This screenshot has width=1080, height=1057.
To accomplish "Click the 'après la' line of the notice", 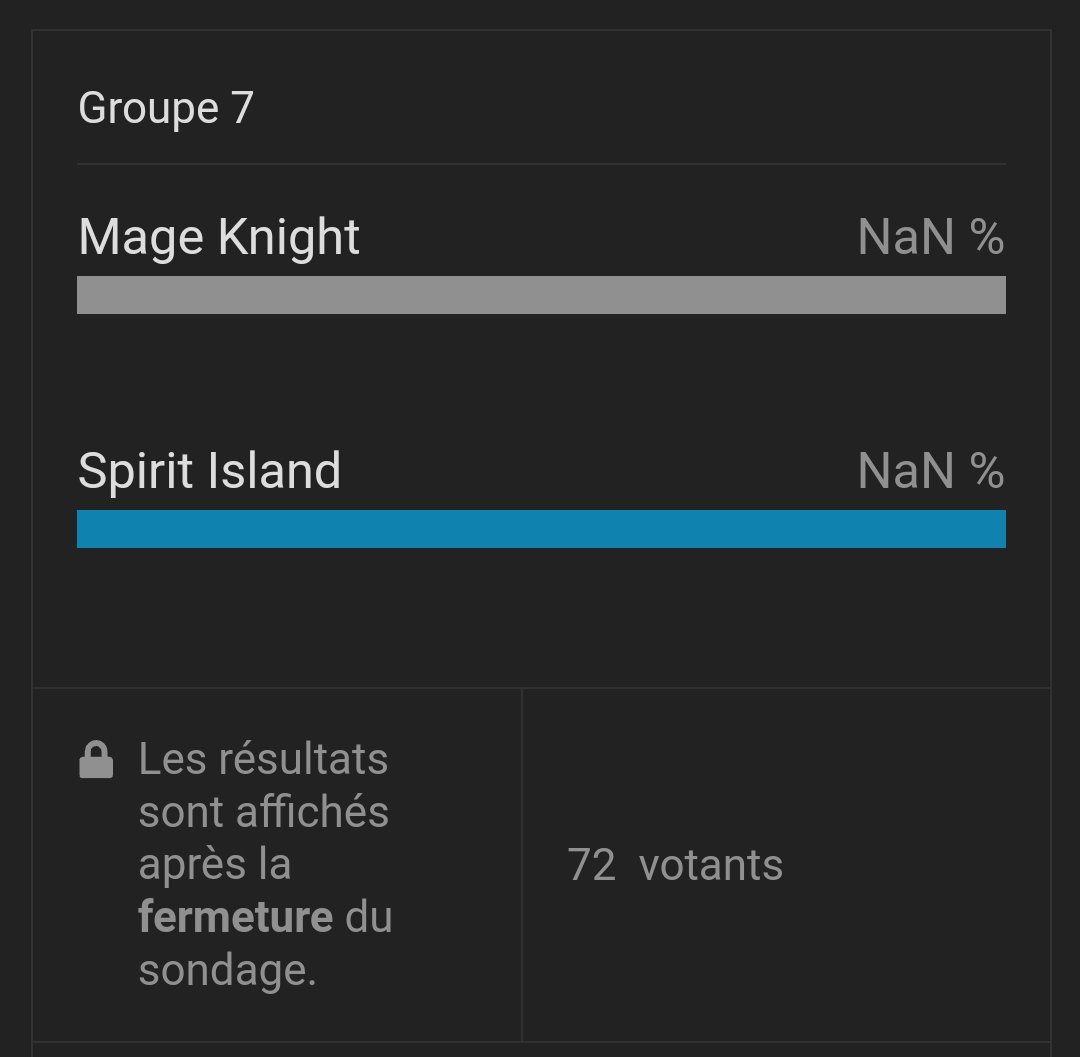I will tap(214, 865).
